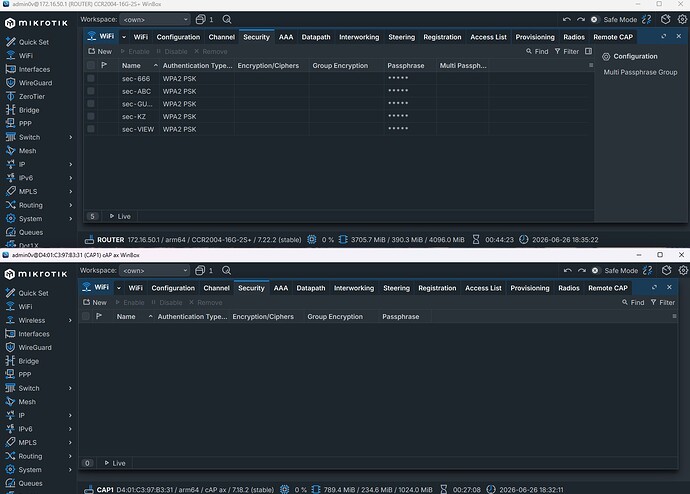Screen dimensions: 690x494
Task: Open WireGuard in the CAP1 window sidebar
Action: click(28, 348)
